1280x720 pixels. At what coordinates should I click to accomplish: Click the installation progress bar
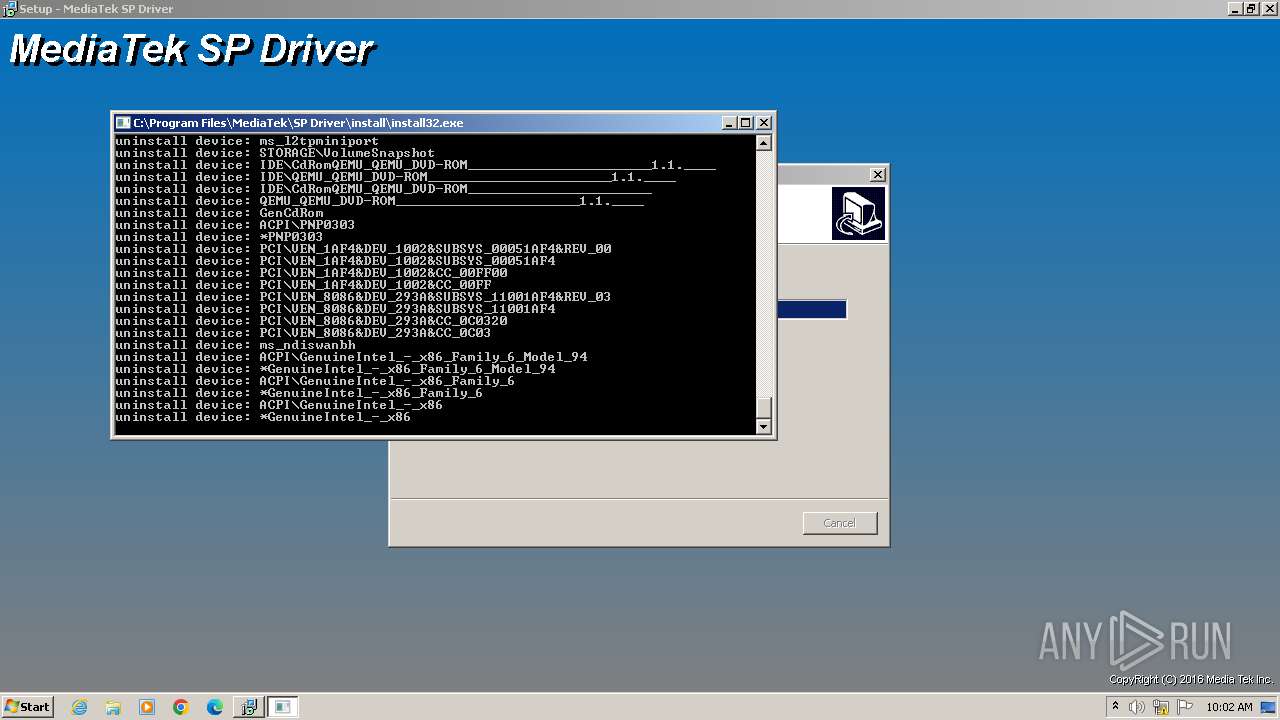812,310
